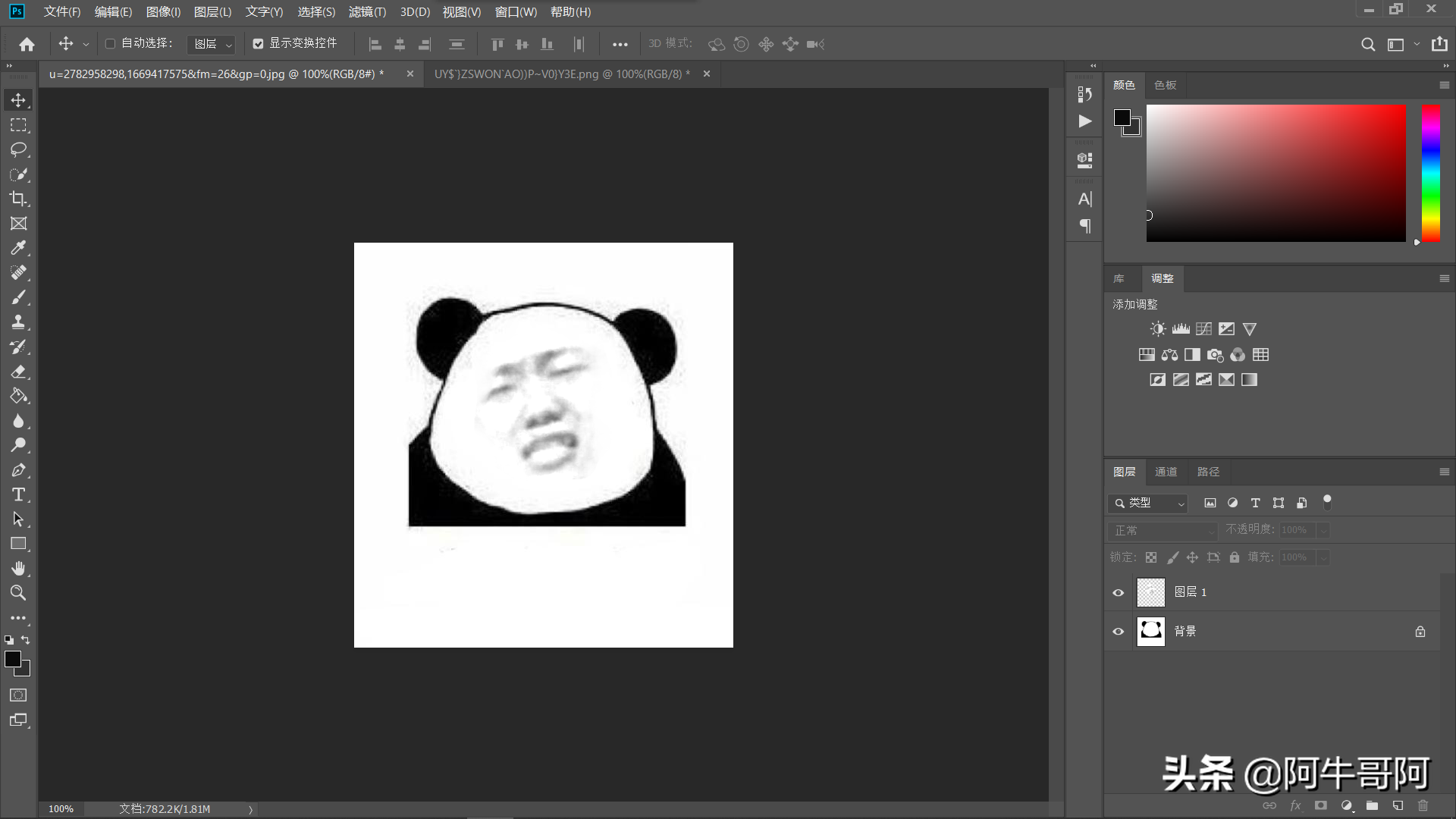Hide the 背景 layer
The image size is (1456, 819).
click(1118, 631)
